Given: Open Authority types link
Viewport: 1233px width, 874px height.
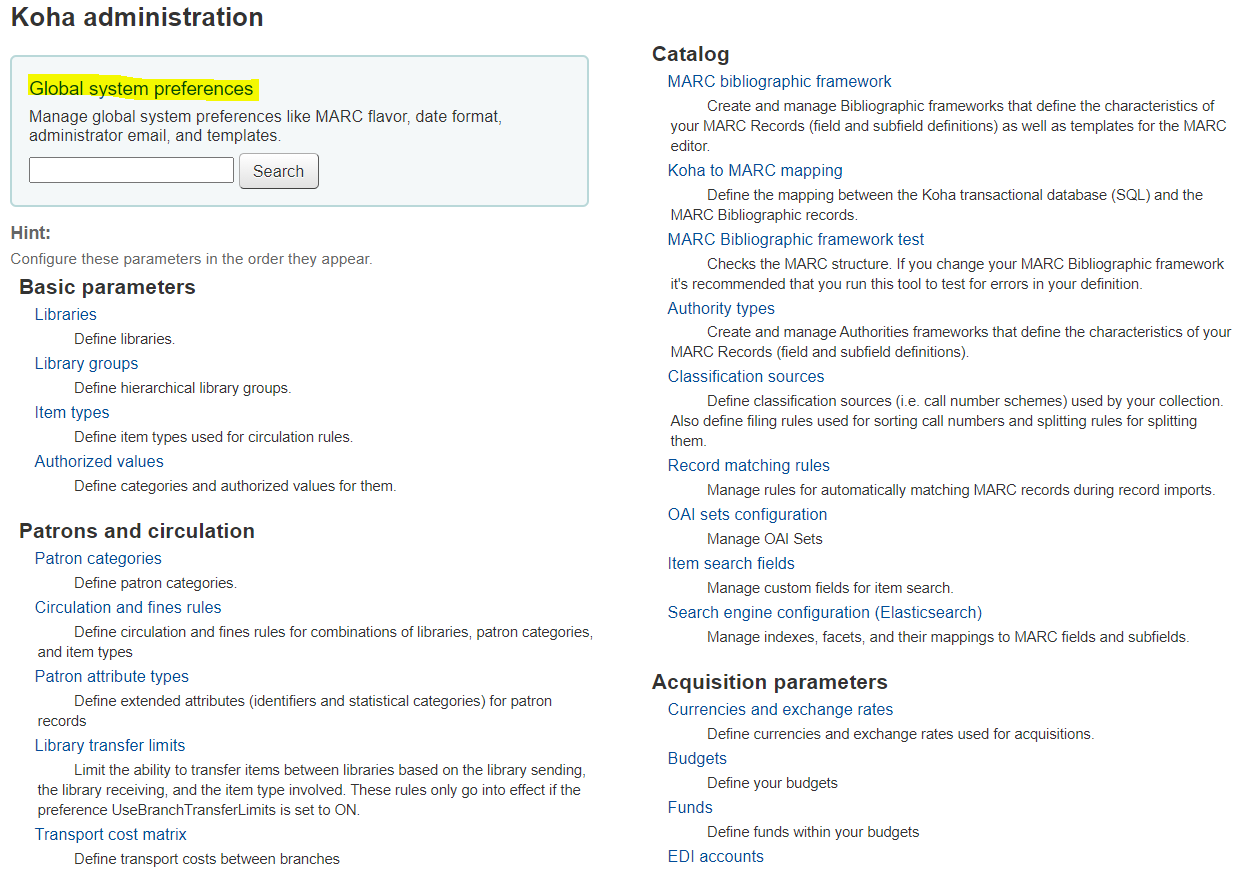Looking at the screenshot, I should (x=721, y=308).
